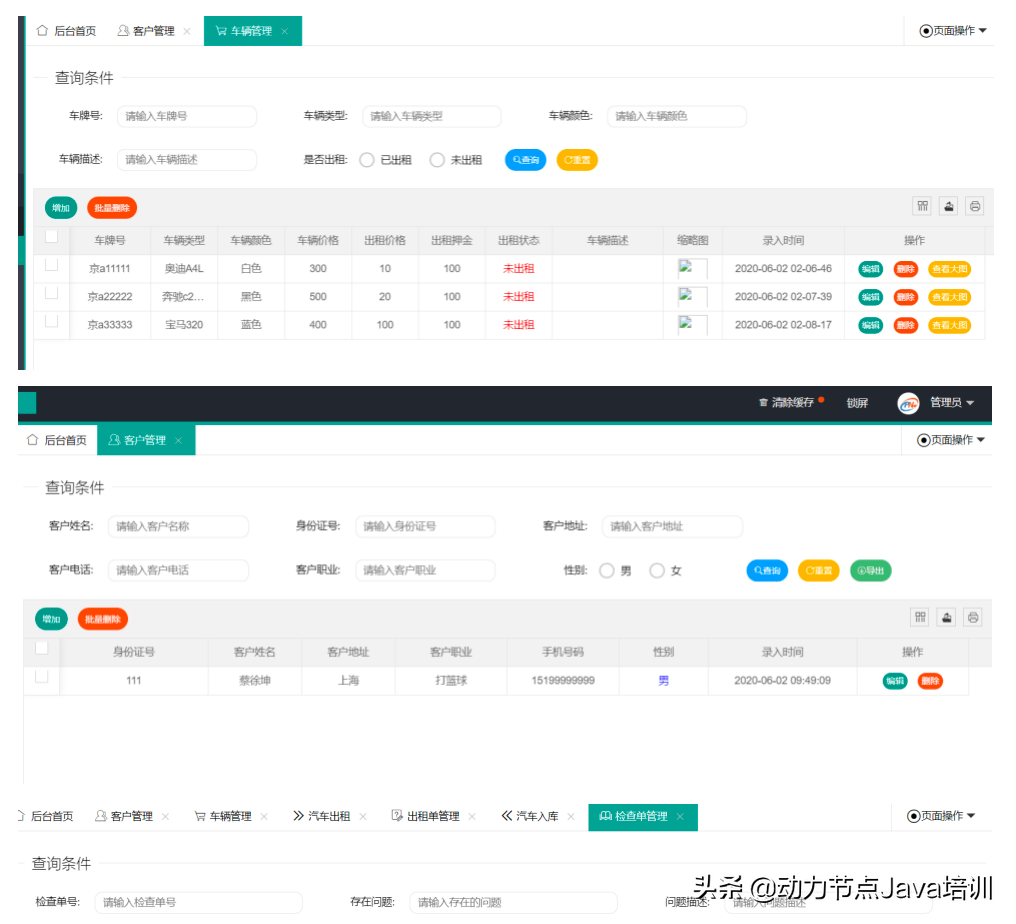
Task: Open the 管理员 account dropdown menu
Action: [947, 403]
